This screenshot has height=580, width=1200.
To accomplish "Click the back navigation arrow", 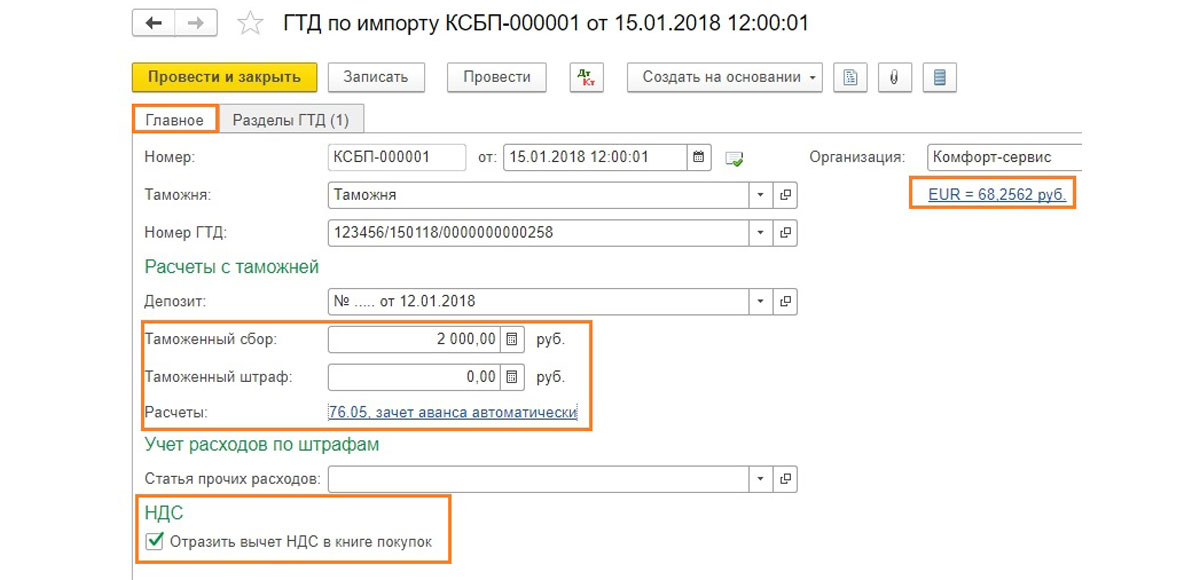I will (153, 23).
